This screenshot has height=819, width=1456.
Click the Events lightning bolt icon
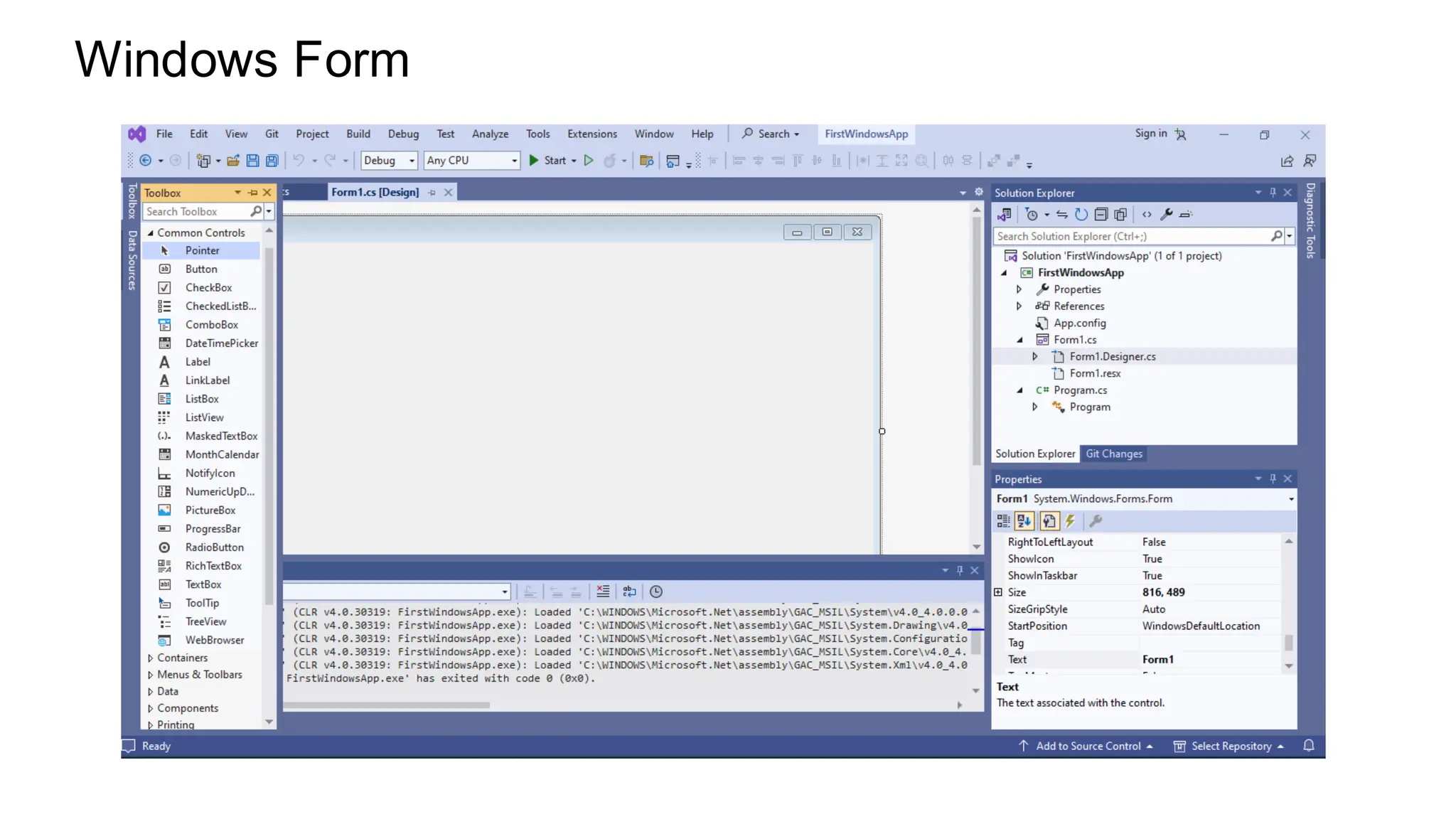click(1070, 521)
